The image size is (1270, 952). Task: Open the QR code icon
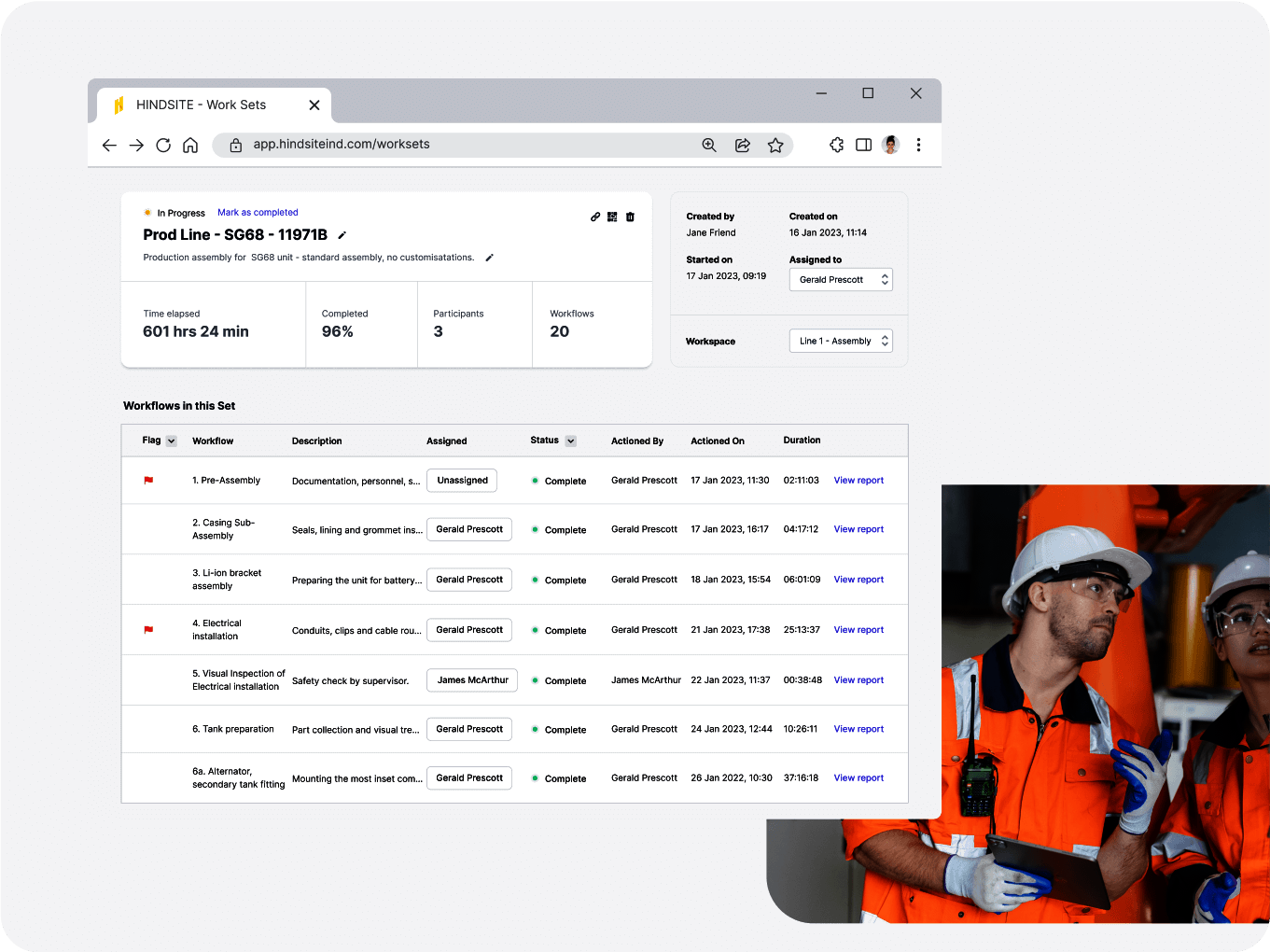[x=612, y=217]
